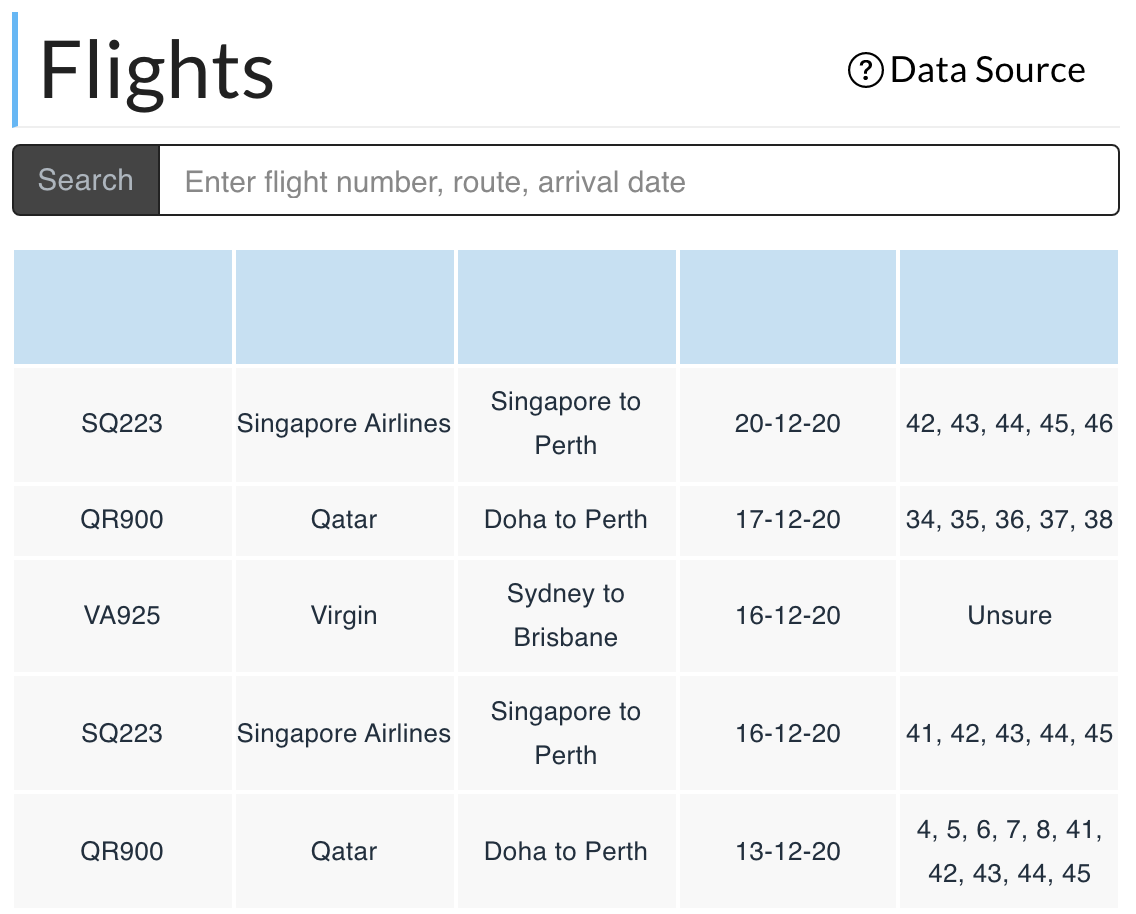Open the Data Source link

click(x=986, y=70)
